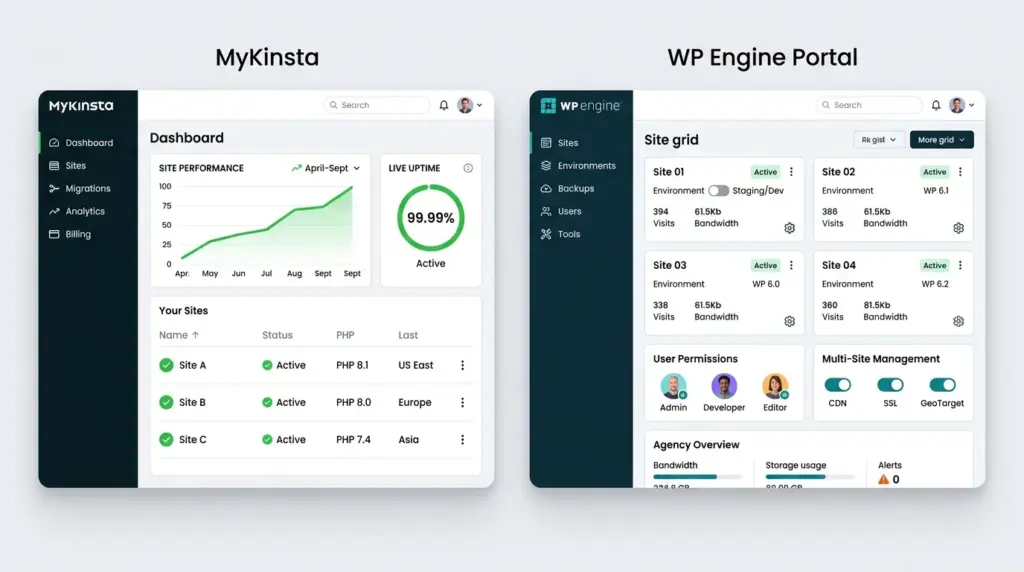The width and height of the screenshot is (1024, 572).
Task: Click the settings gear on Site 01 card
Action: click(790, 228)
